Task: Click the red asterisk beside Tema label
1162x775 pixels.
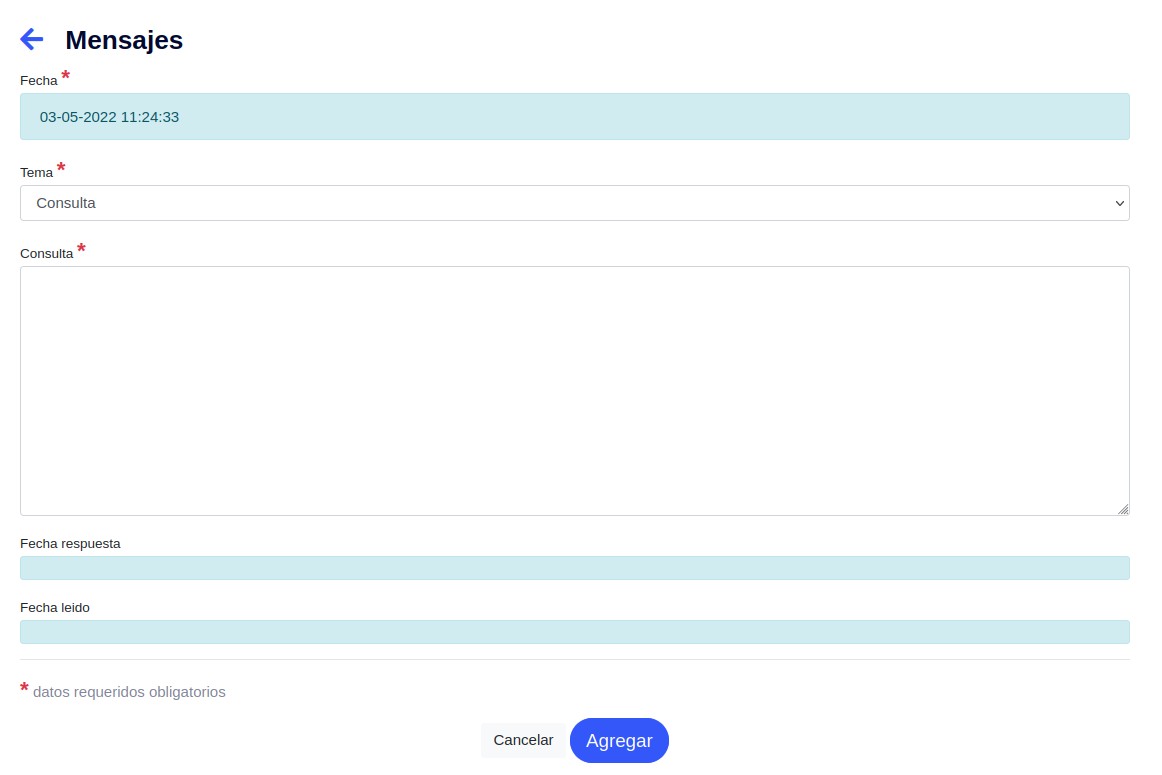Action: click(x=61, y=169)
